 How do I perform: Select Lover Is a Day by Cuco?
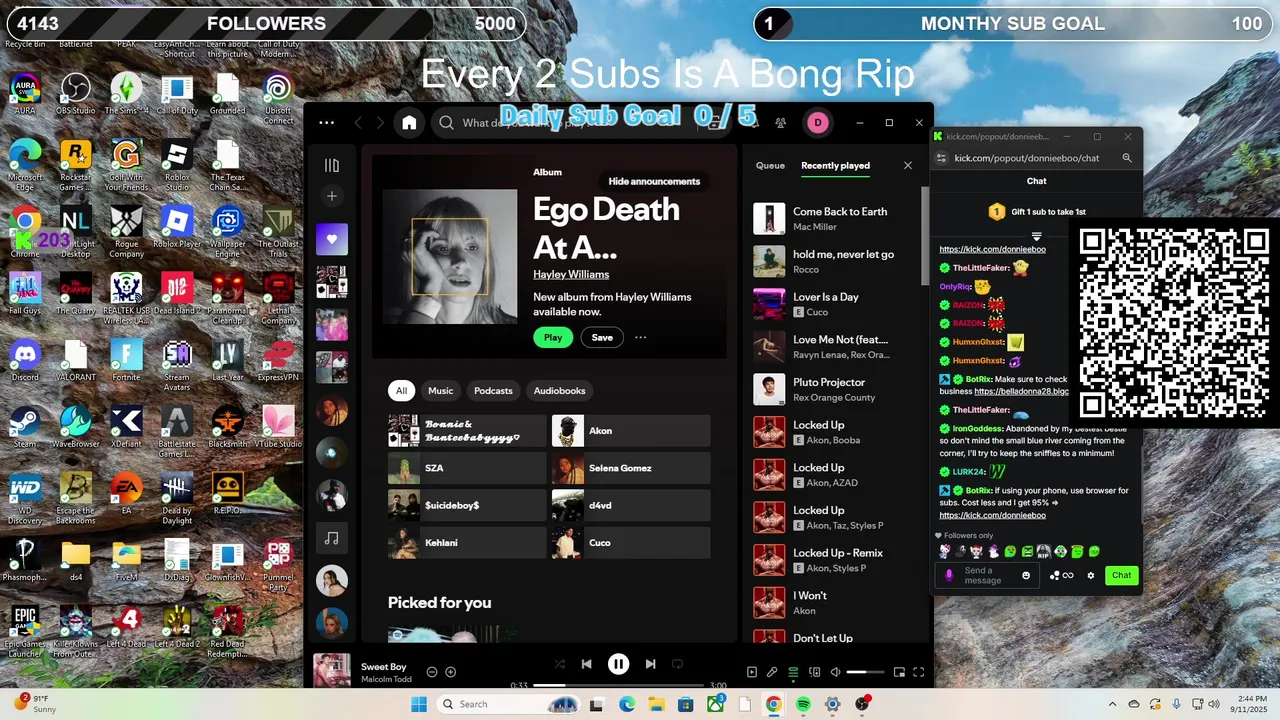pyautogui.click(x=836, y=304)
